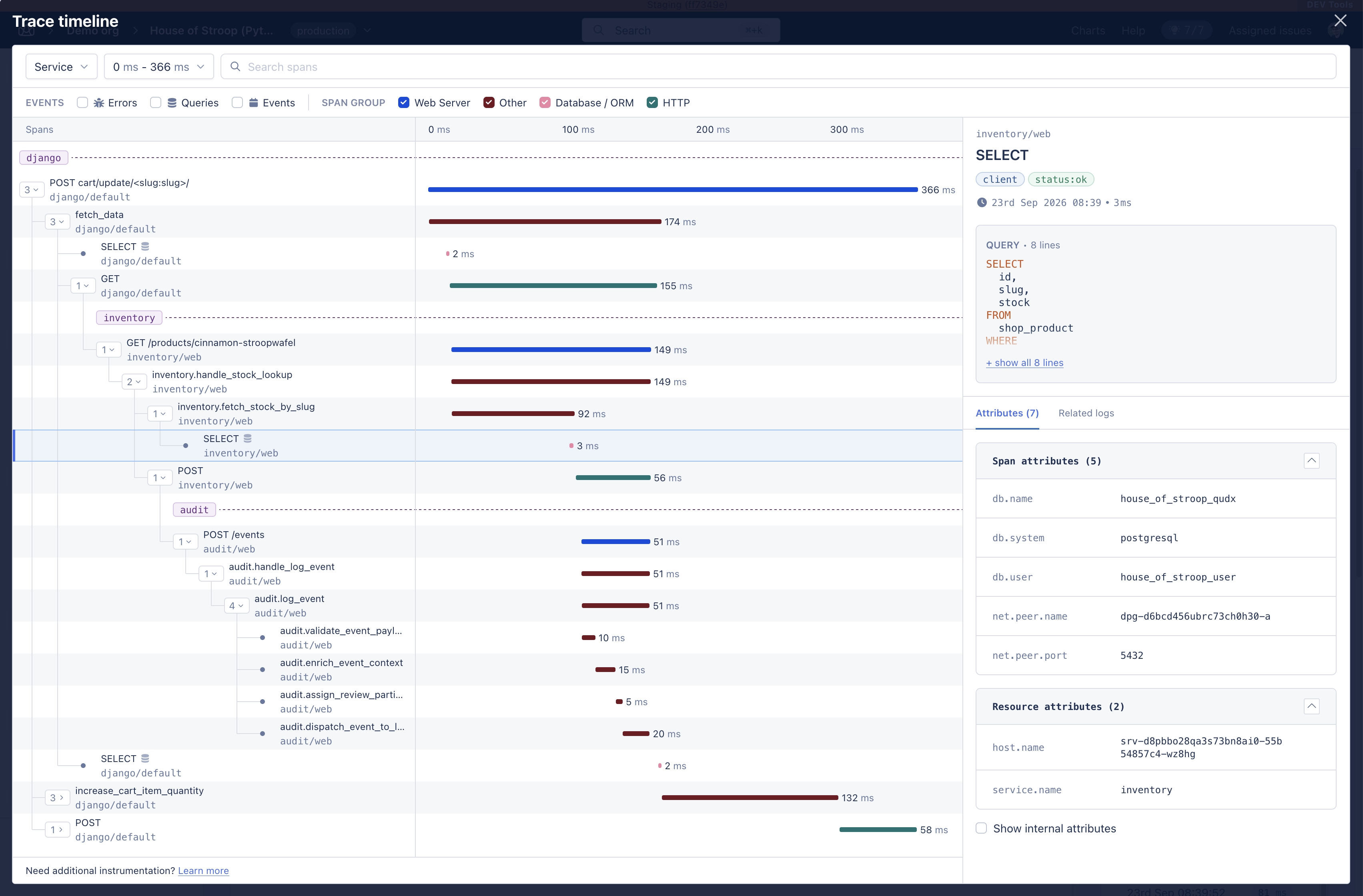
Task: Collapse audit.log_event span children
Action: coord(237,606)
